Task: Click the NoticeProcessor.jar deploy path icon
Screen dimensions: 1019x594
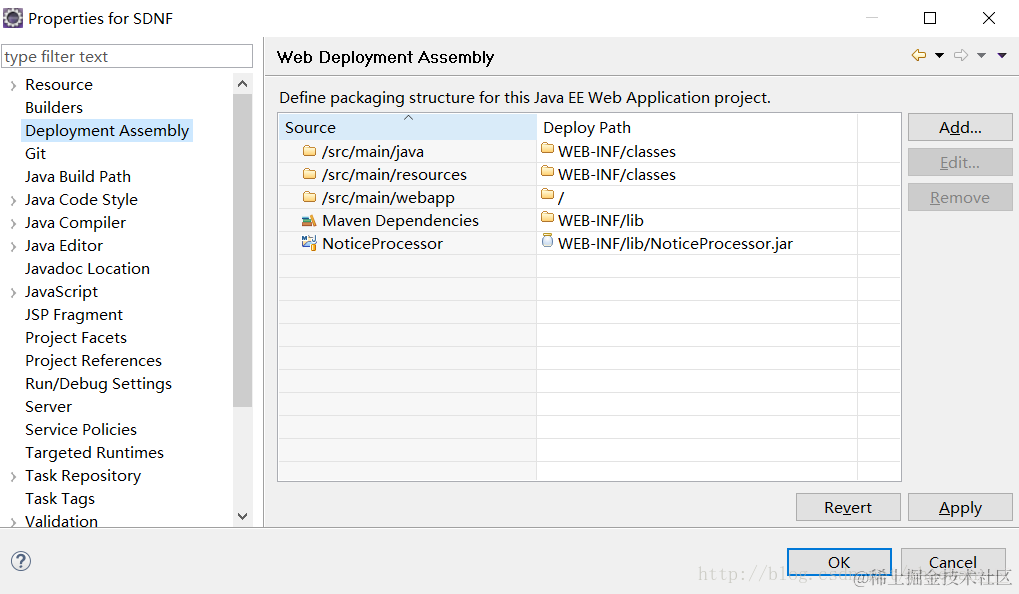Action: (547, 241)
